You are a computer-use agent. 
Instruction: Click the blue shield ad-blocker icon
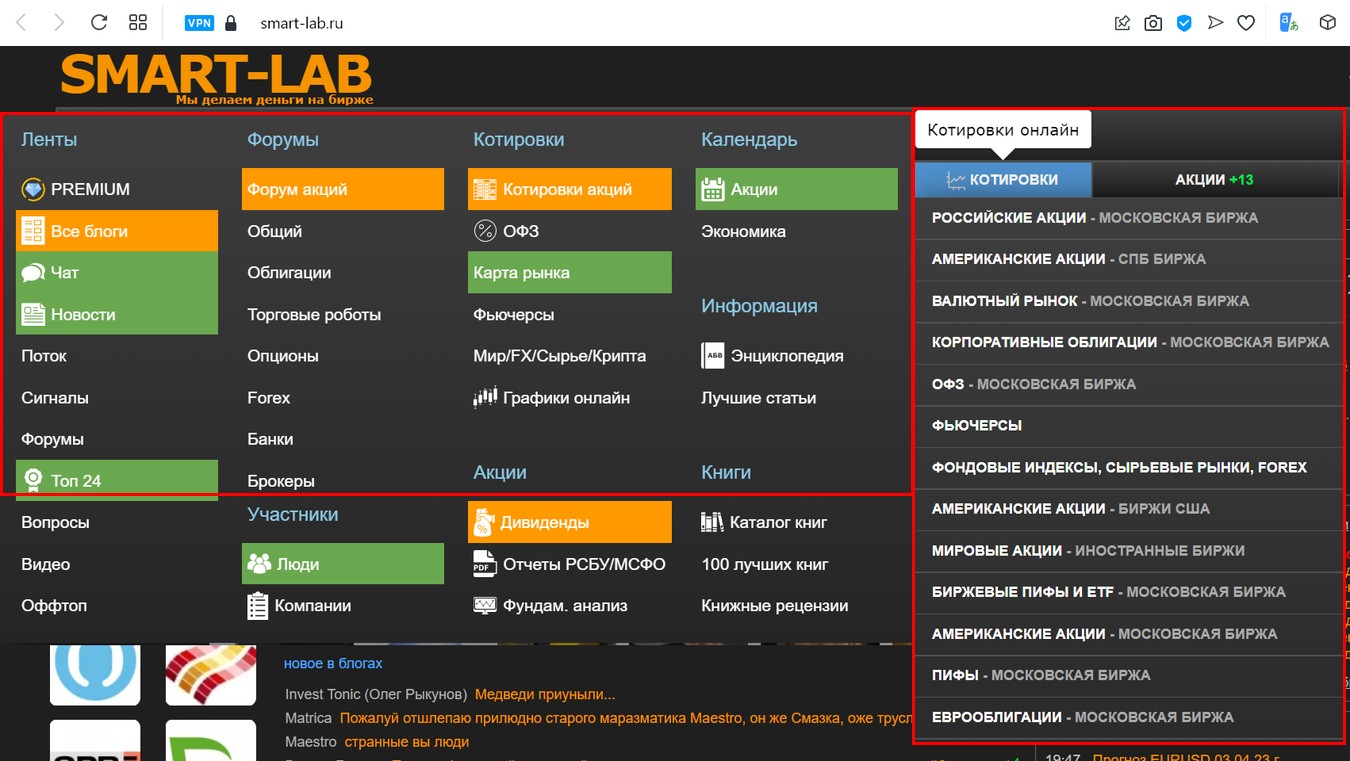pyautogui.click(x=1184, y=22)
